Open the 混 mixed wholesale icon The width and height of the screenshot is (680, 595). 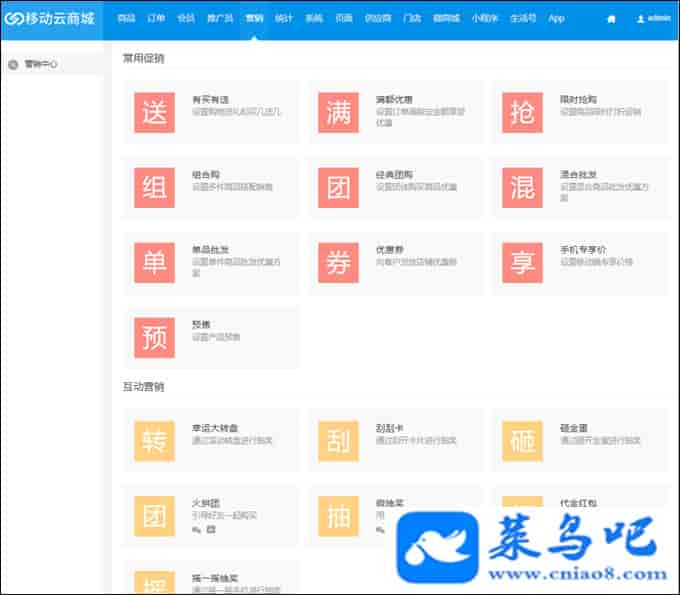[522, 187]
